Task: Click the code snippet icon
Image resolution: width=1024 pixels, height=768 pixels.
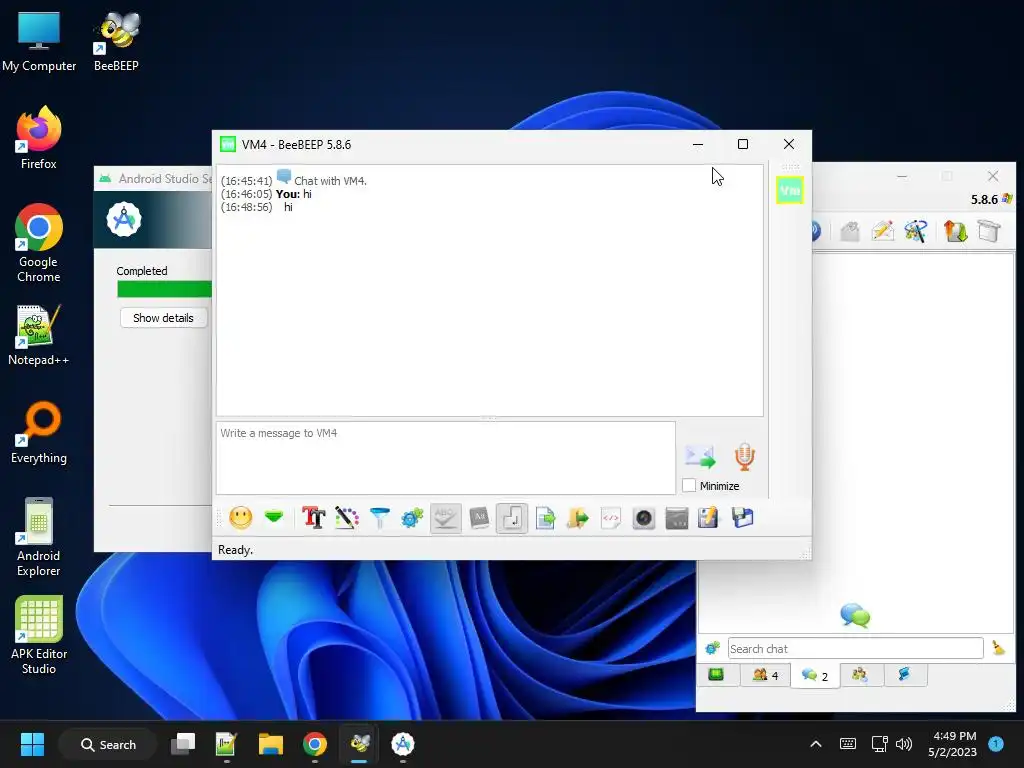Action: coord(611,518)
